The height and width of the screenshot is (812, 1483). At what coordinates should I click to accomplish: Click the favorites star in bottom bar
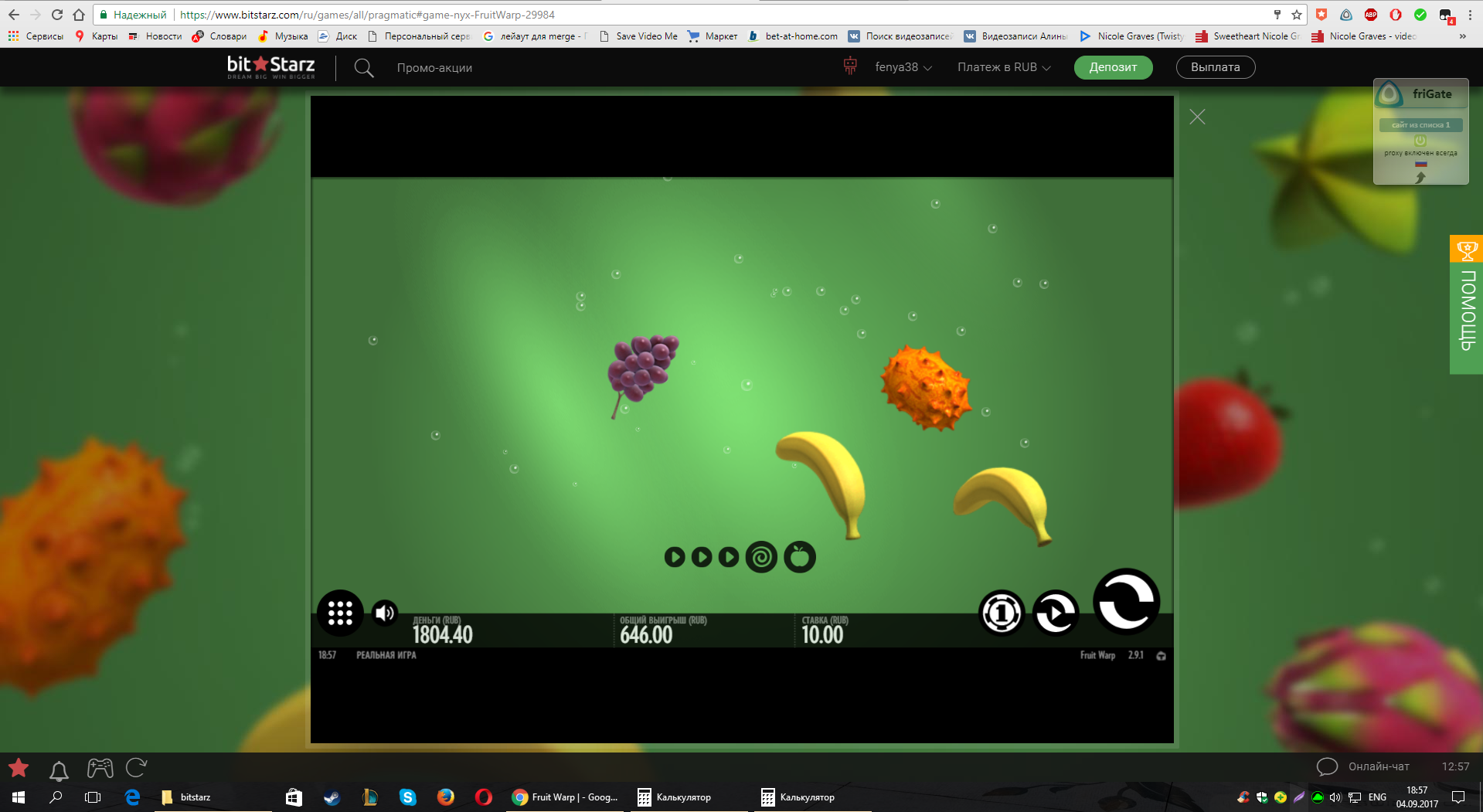[x=19, y=768]
